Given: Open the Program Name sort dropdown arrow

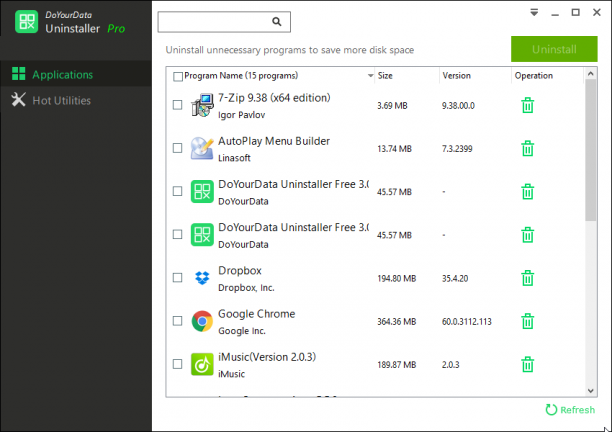Looking at the screenshot, I should pyautogui.click(x=370, y=76).
